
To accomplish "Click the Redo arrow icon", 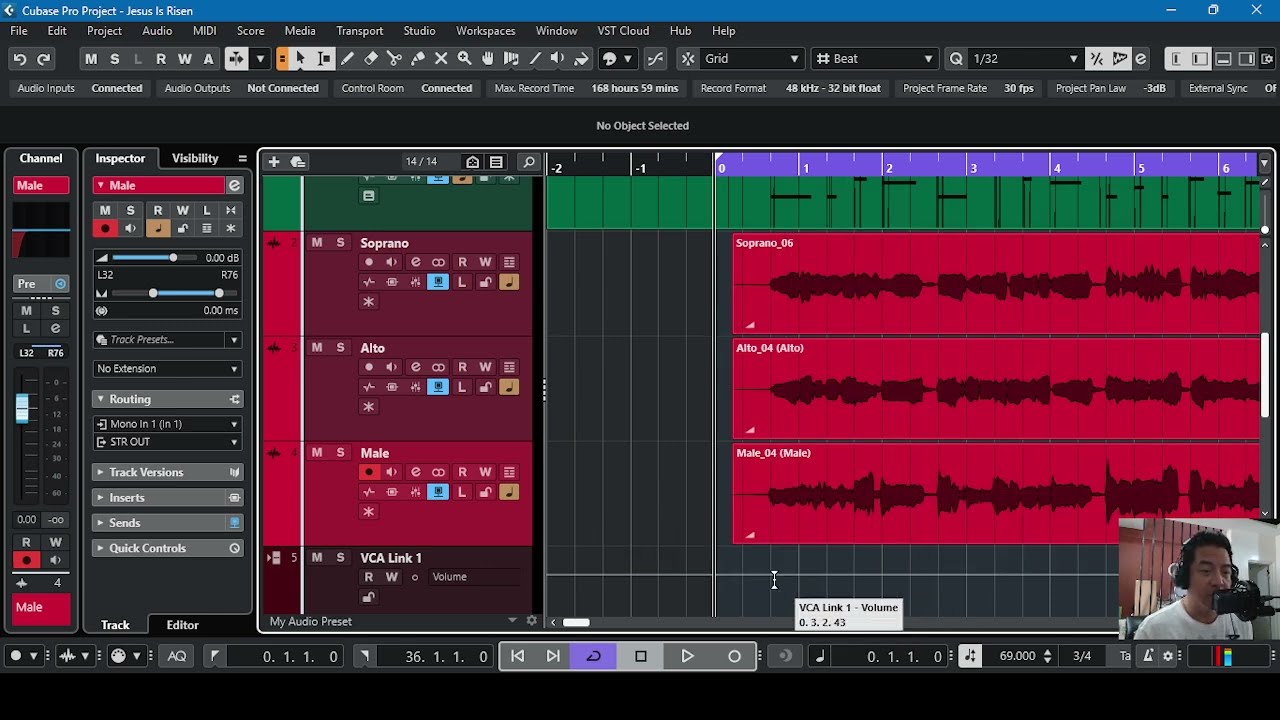I will click(43, 59).
